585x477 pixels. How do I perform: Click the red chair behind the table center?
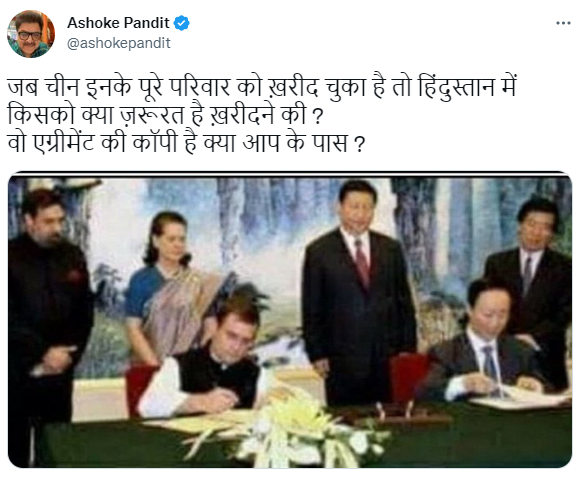click(409, 377)
